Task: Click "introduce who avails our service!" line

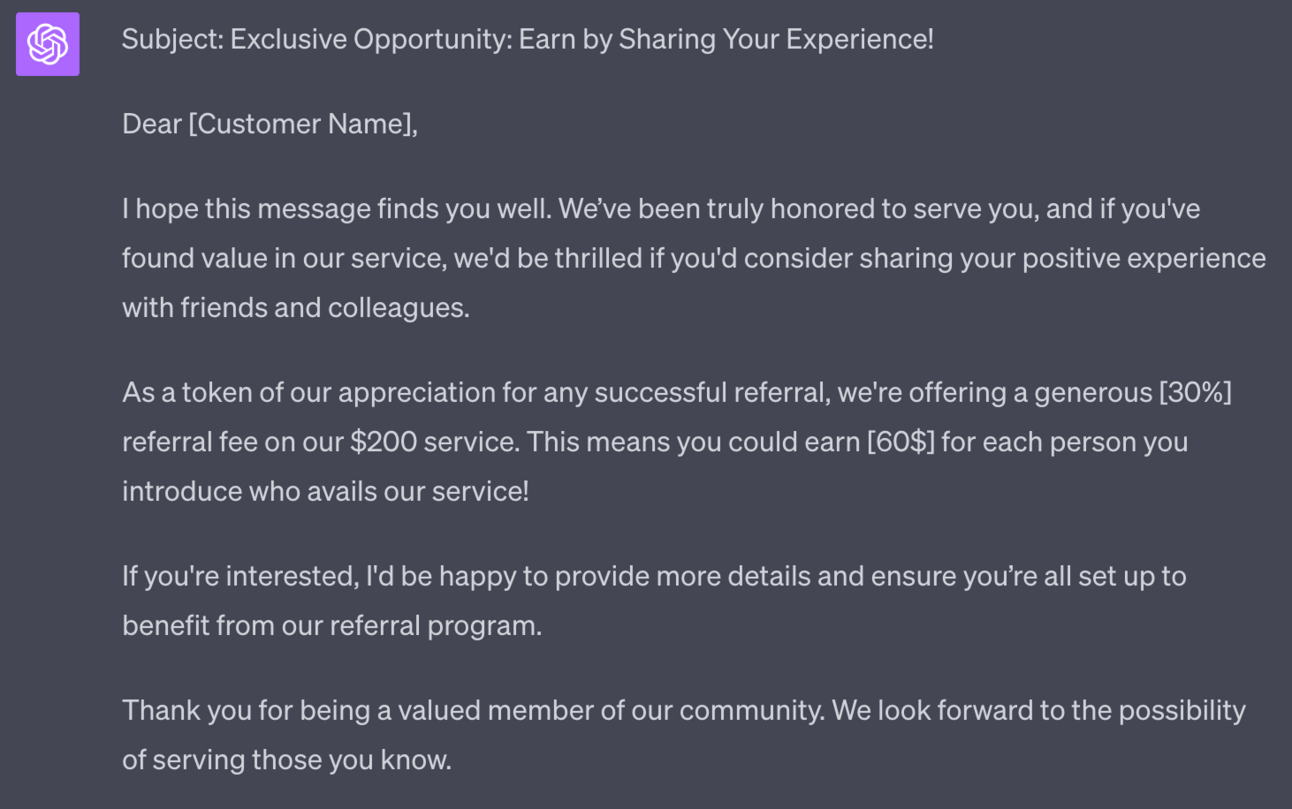Action: (325, 491)
